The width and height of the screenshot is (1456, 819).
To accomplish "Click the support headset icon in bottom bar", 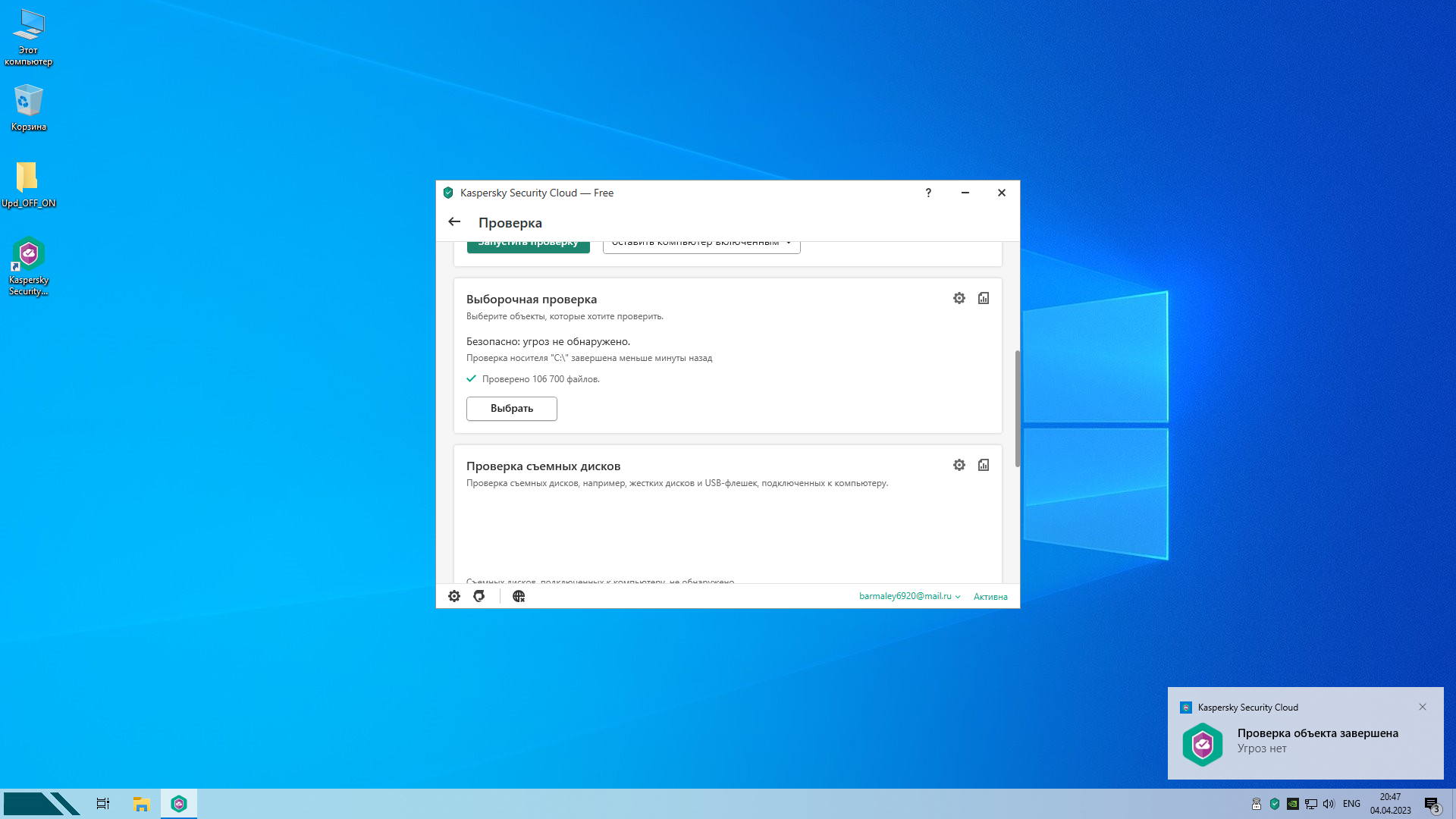I will (479, 597).
